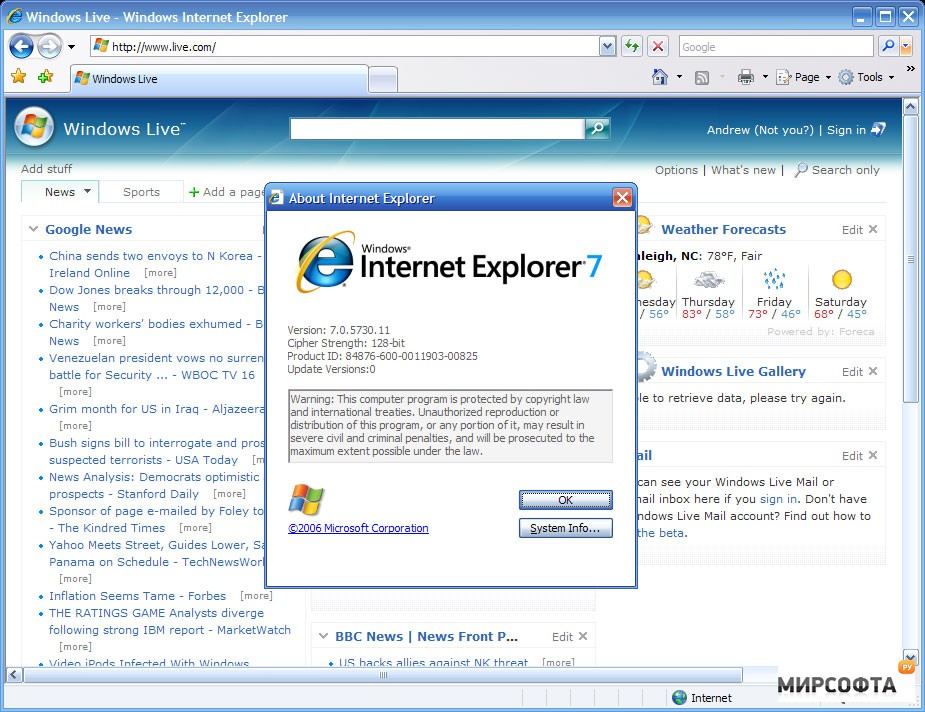Open the Windows Live Gallery module title
The width and height of the screenshot is (925, 712).
(733, 371)
